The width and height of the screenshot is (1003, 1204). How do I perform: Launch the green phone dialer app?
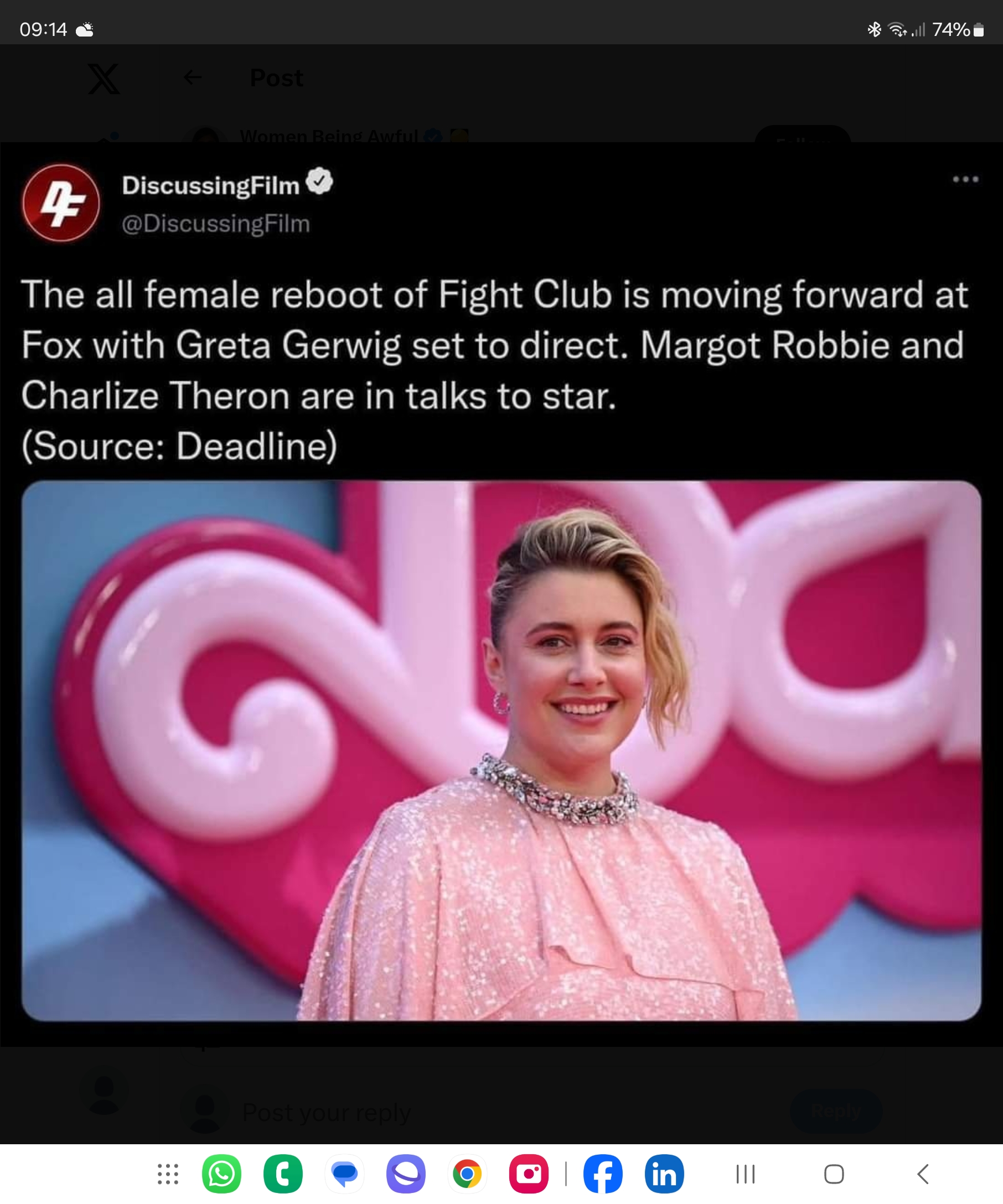click(283, 1174)
